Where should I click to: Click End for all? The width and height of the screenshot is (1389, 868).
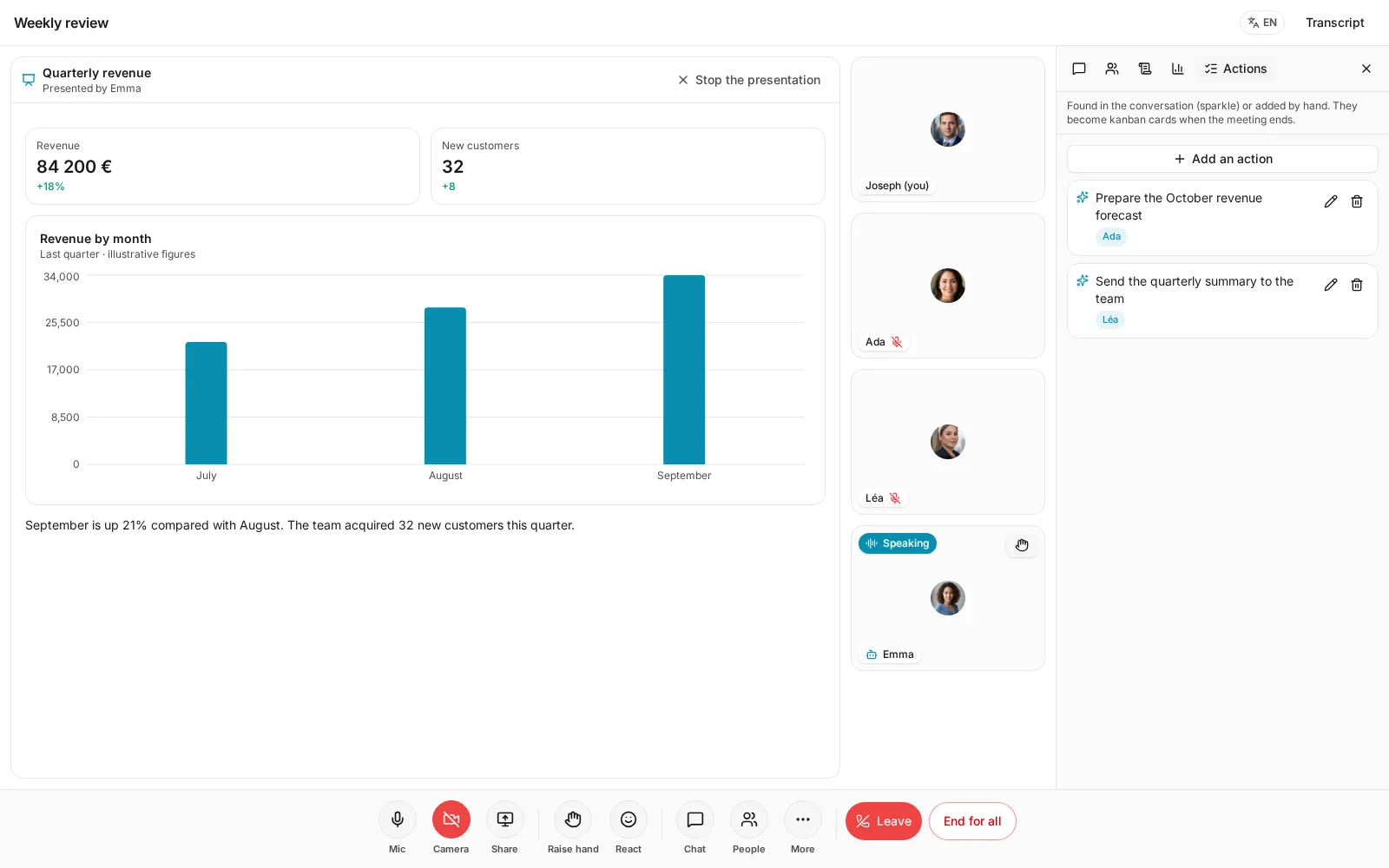point(972,821)
